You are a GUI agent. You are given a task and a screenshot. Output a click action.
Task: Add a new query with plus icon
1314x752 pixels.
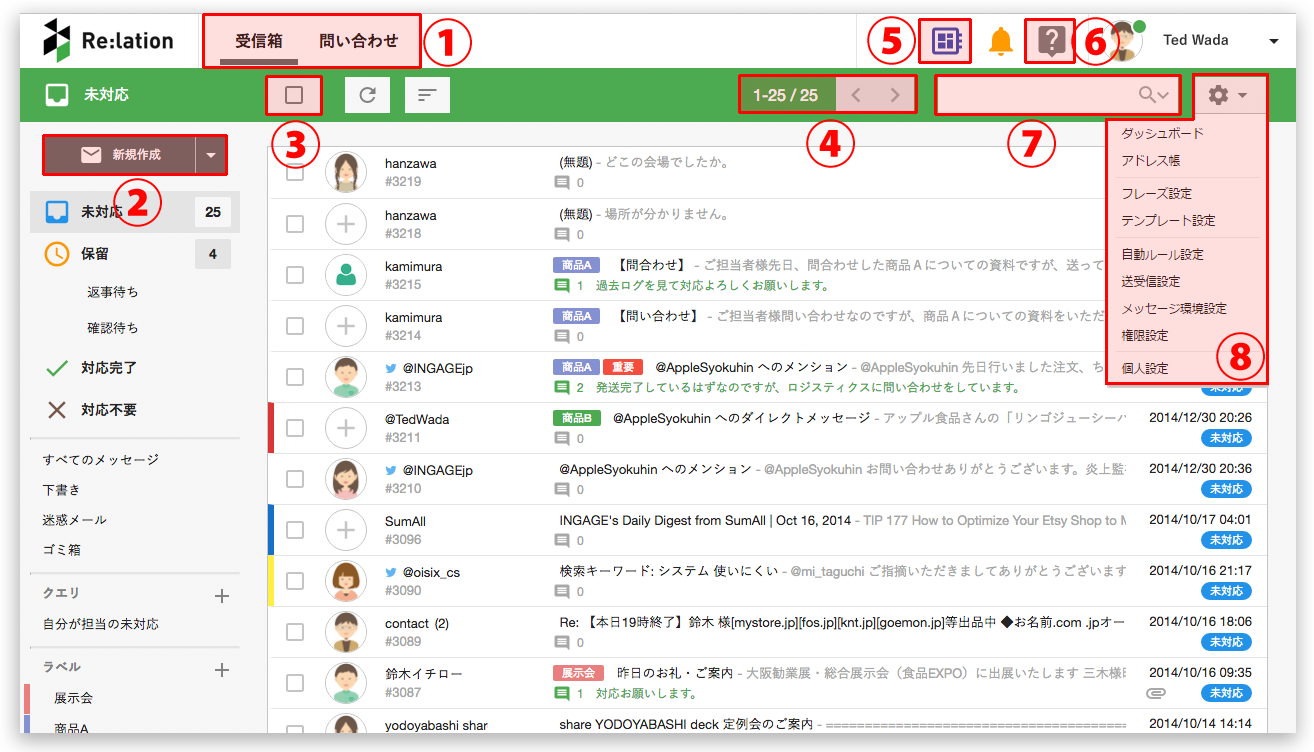pos(222,596)
